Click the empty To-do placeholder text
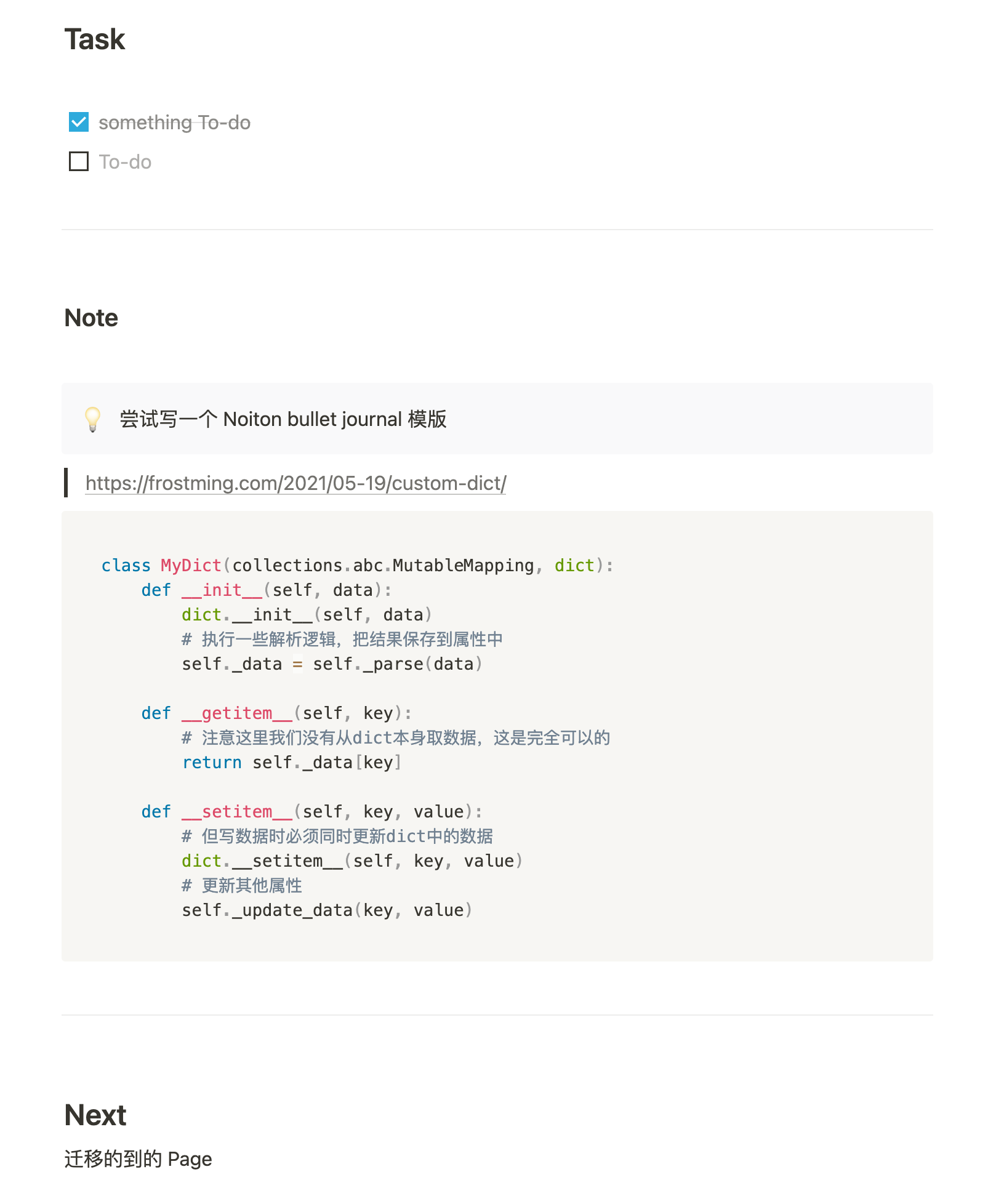 pos(125,162)
